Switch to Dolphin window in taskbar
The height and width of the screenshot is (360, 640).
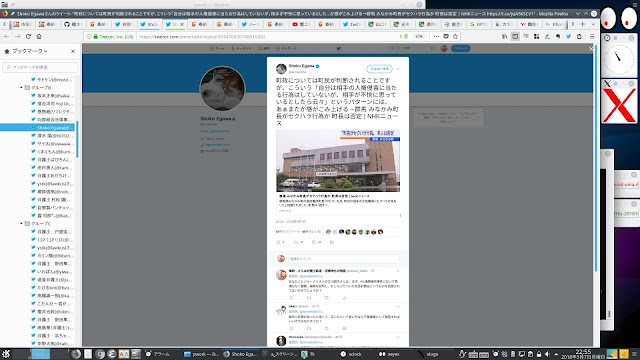[x=202, y=354]
